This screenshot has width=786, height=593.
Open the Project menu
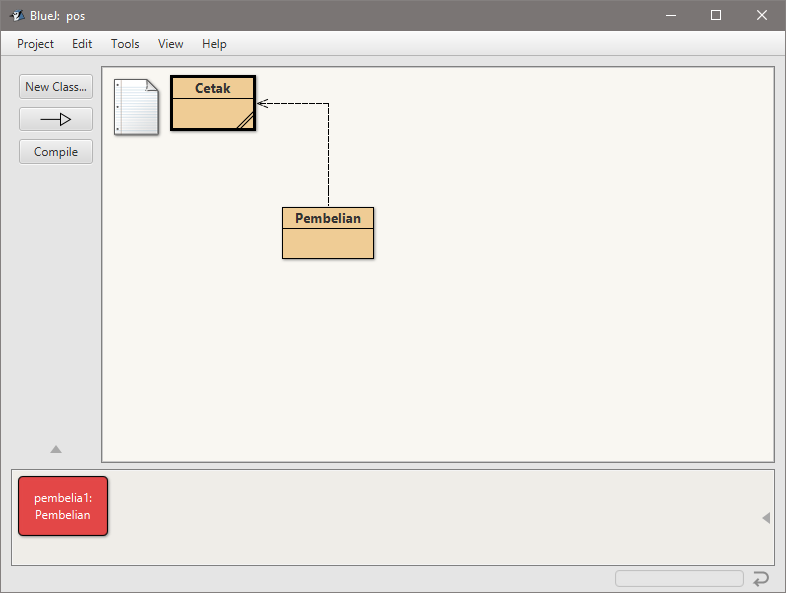(x=35, y=44)
